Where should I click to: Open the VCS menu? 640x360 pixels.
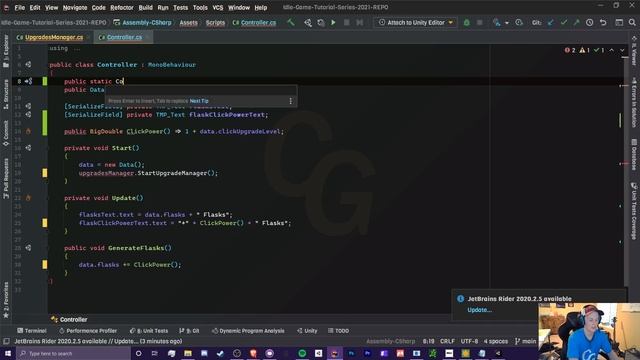[218, 7]
